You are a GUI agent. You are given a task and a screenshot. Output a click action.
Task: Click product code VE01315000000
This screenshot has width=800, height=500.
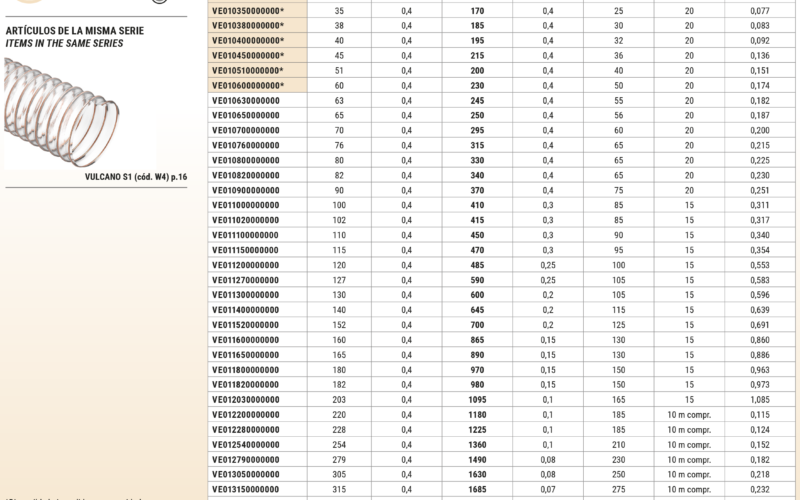(x=245, y=490)
